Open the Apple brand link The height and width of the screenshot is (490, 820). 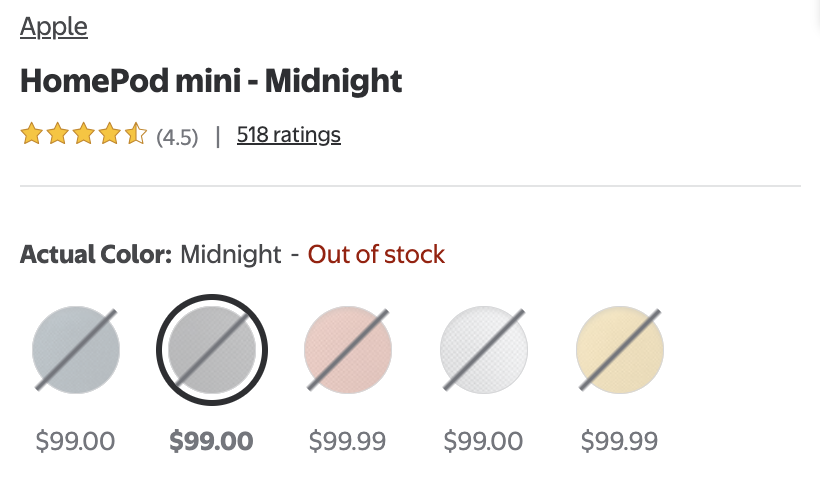coord(54,27)
